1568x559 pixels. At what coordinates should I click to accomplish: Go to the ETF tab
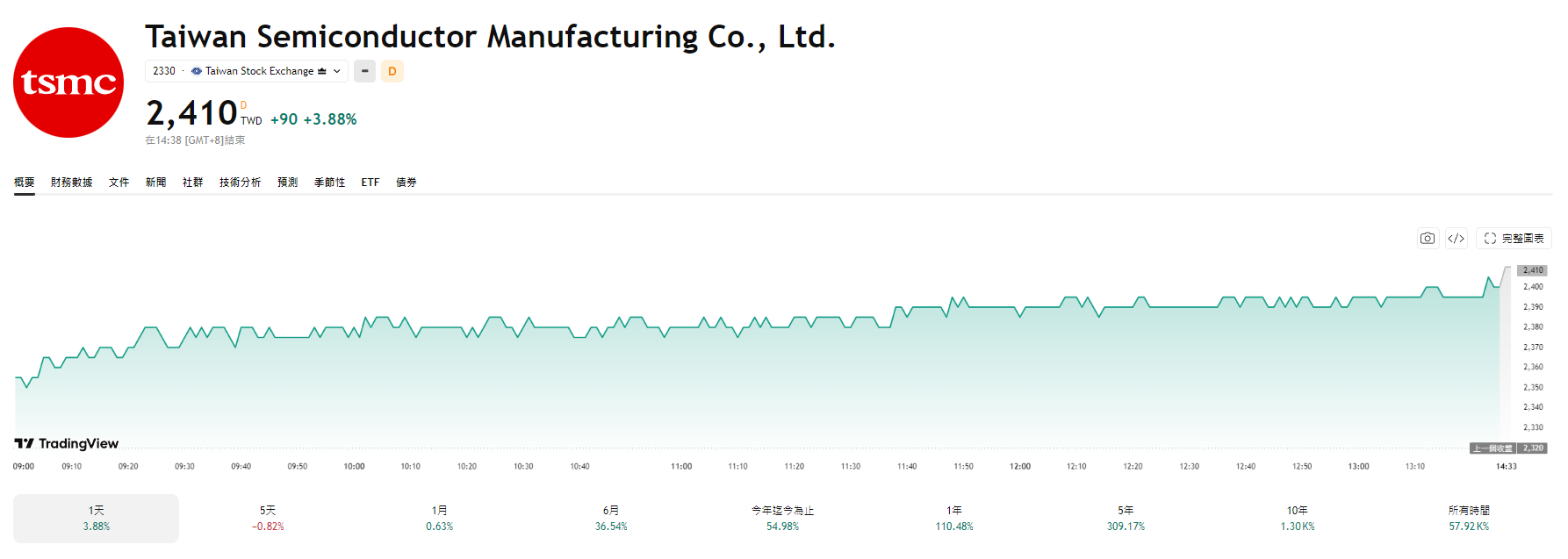click(x=370, y=183)
